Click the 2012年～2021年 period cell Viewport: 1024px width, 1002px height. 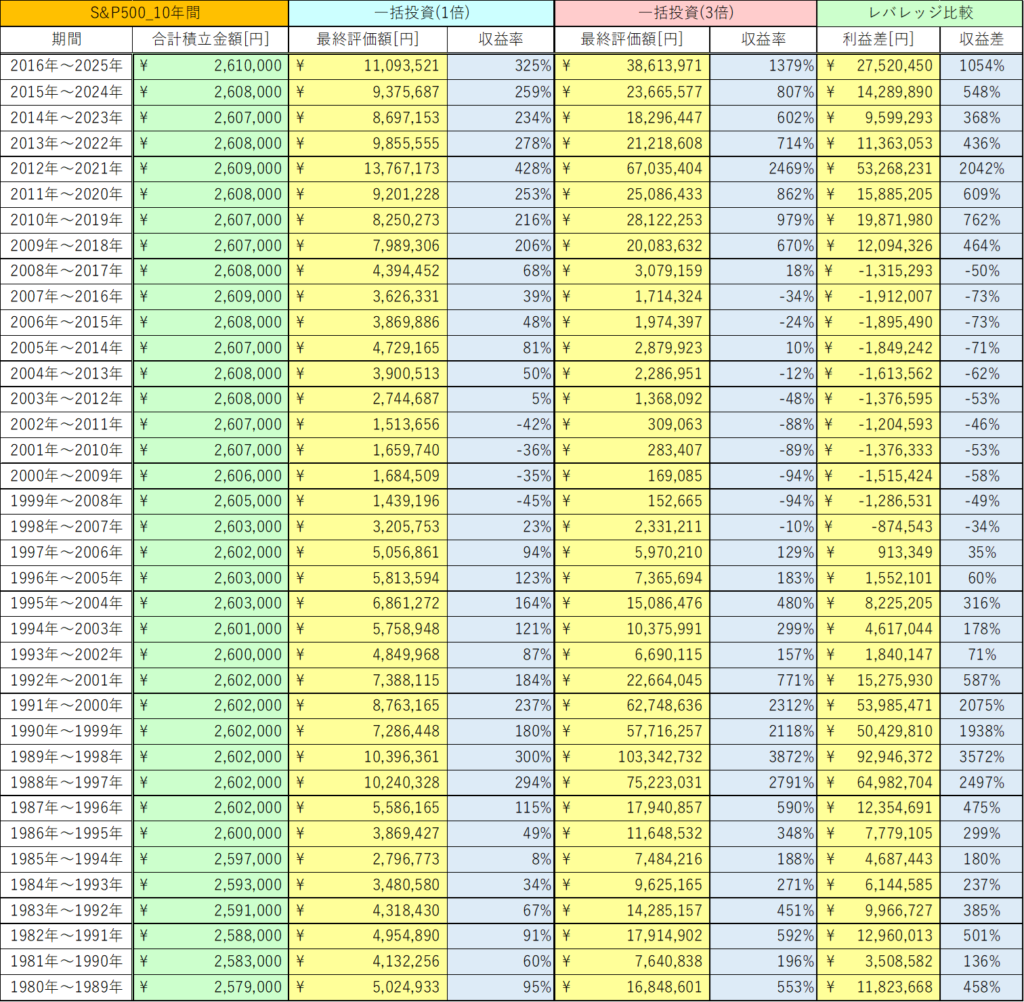(66, 168)
